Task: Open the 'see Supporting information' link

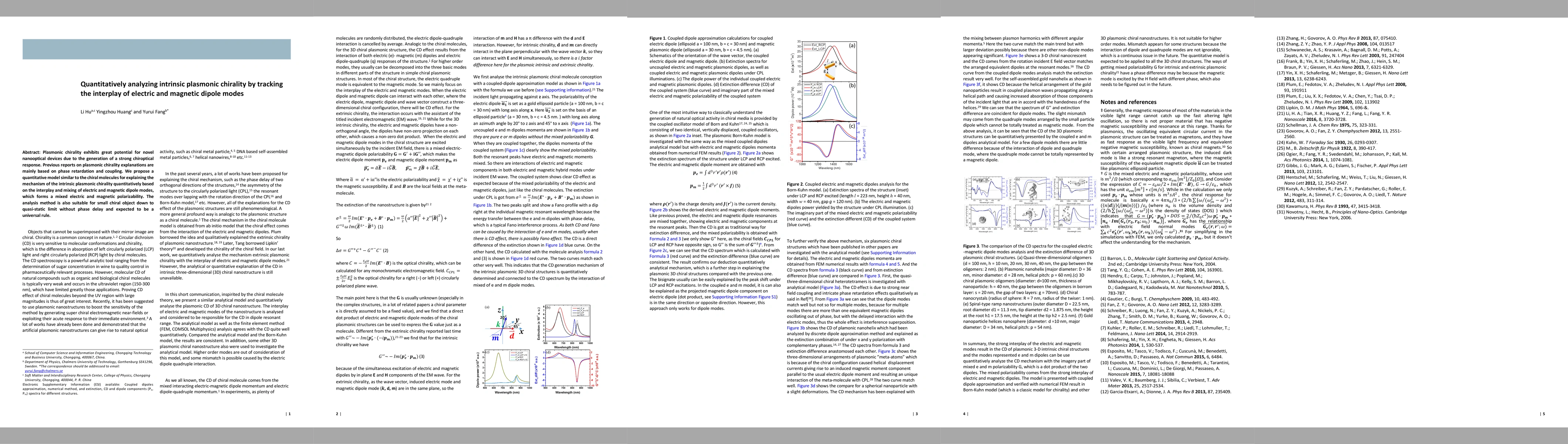Action: (x=563, y=90)
